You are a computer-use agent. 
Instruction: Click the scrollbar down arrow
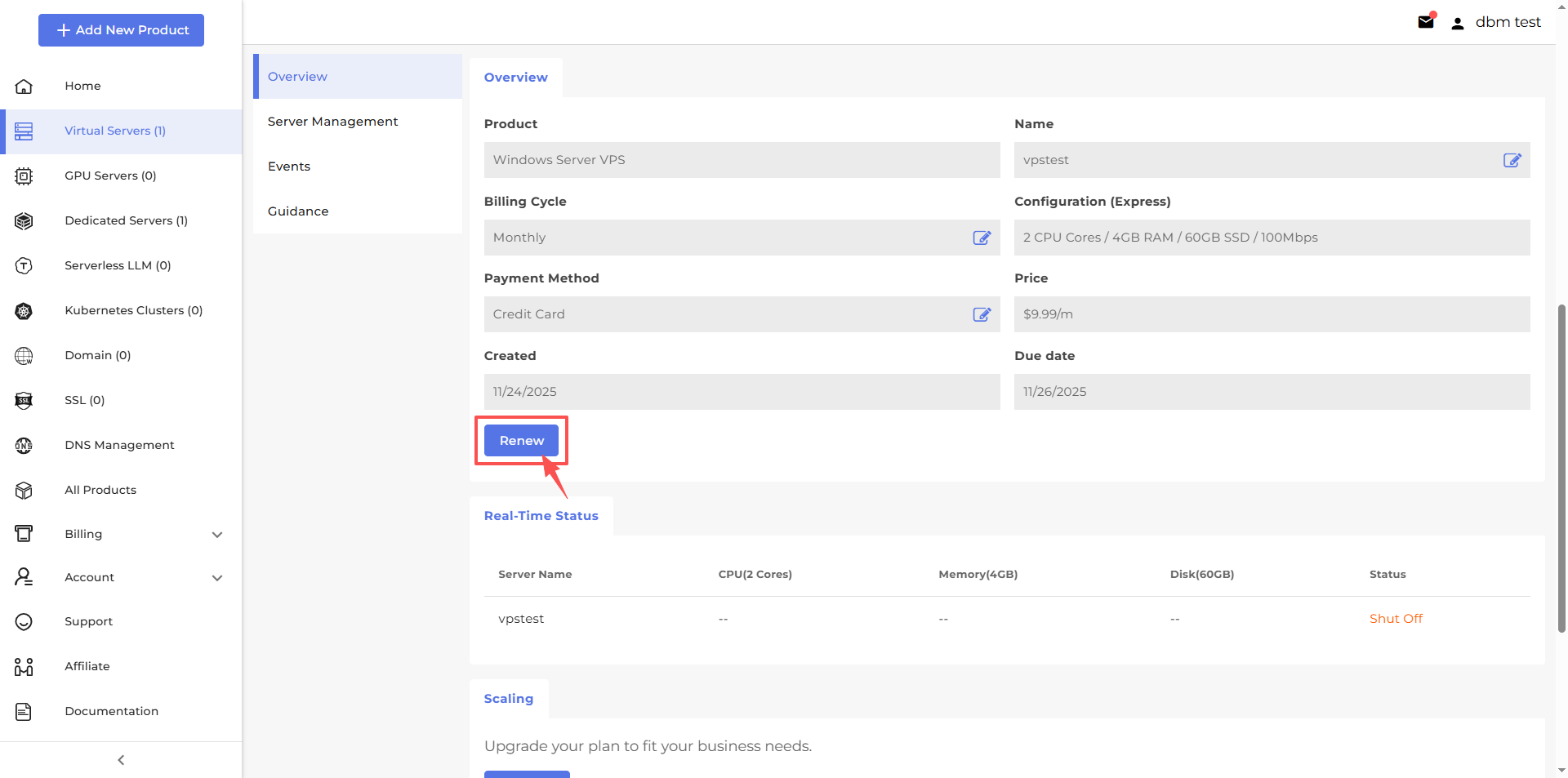click(1561, 770)
